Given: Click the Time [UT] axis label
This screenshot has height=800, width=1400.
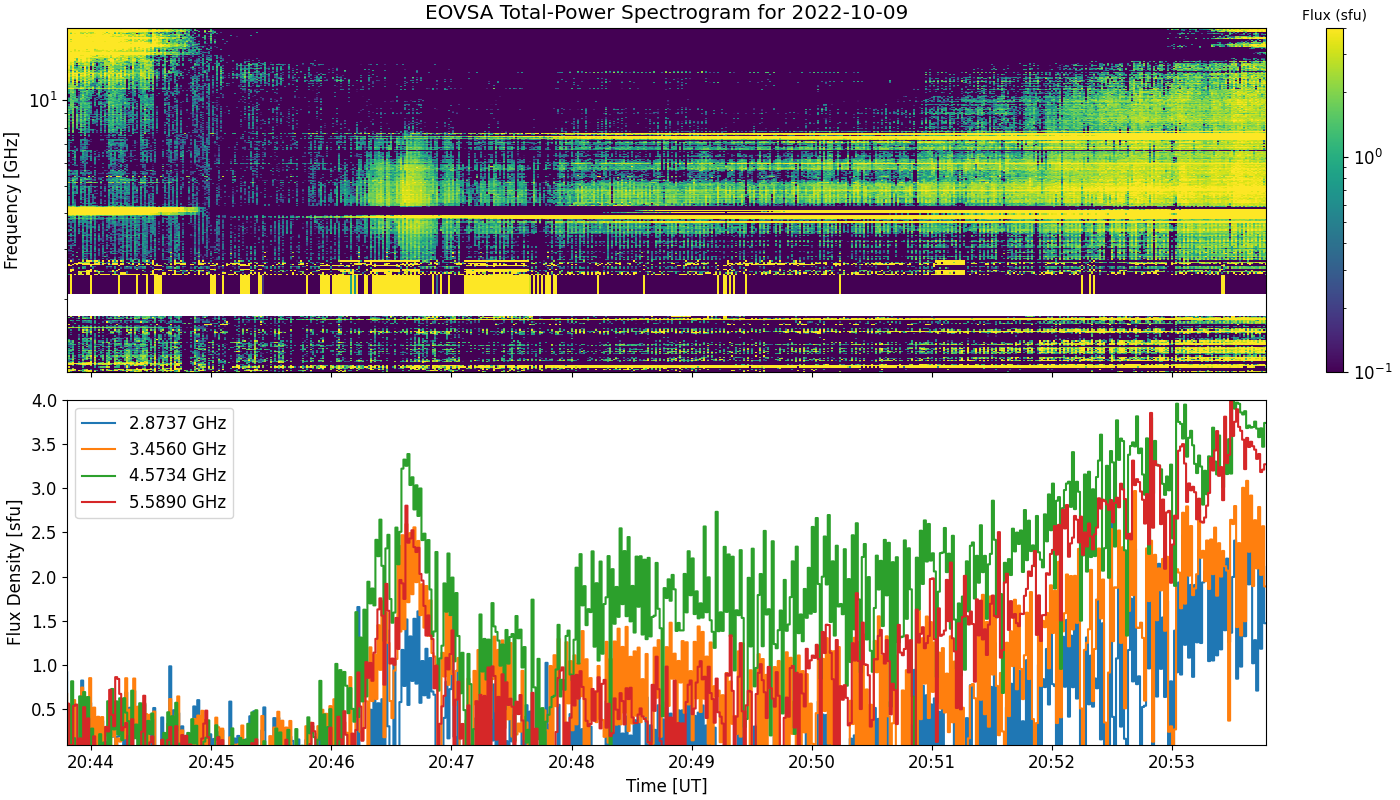Looking at the screenshot, I should click(666, 786).
